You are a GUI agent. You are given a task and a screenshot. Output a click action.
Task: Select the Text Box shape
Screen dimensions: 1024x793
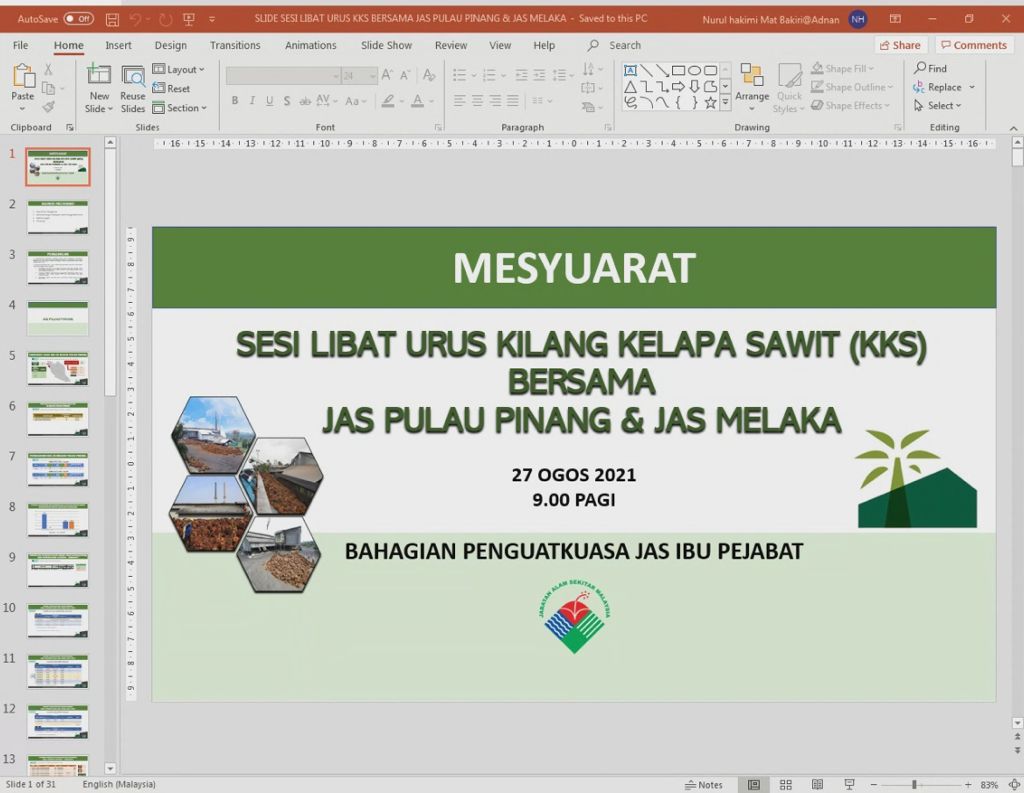pos(630,71)
